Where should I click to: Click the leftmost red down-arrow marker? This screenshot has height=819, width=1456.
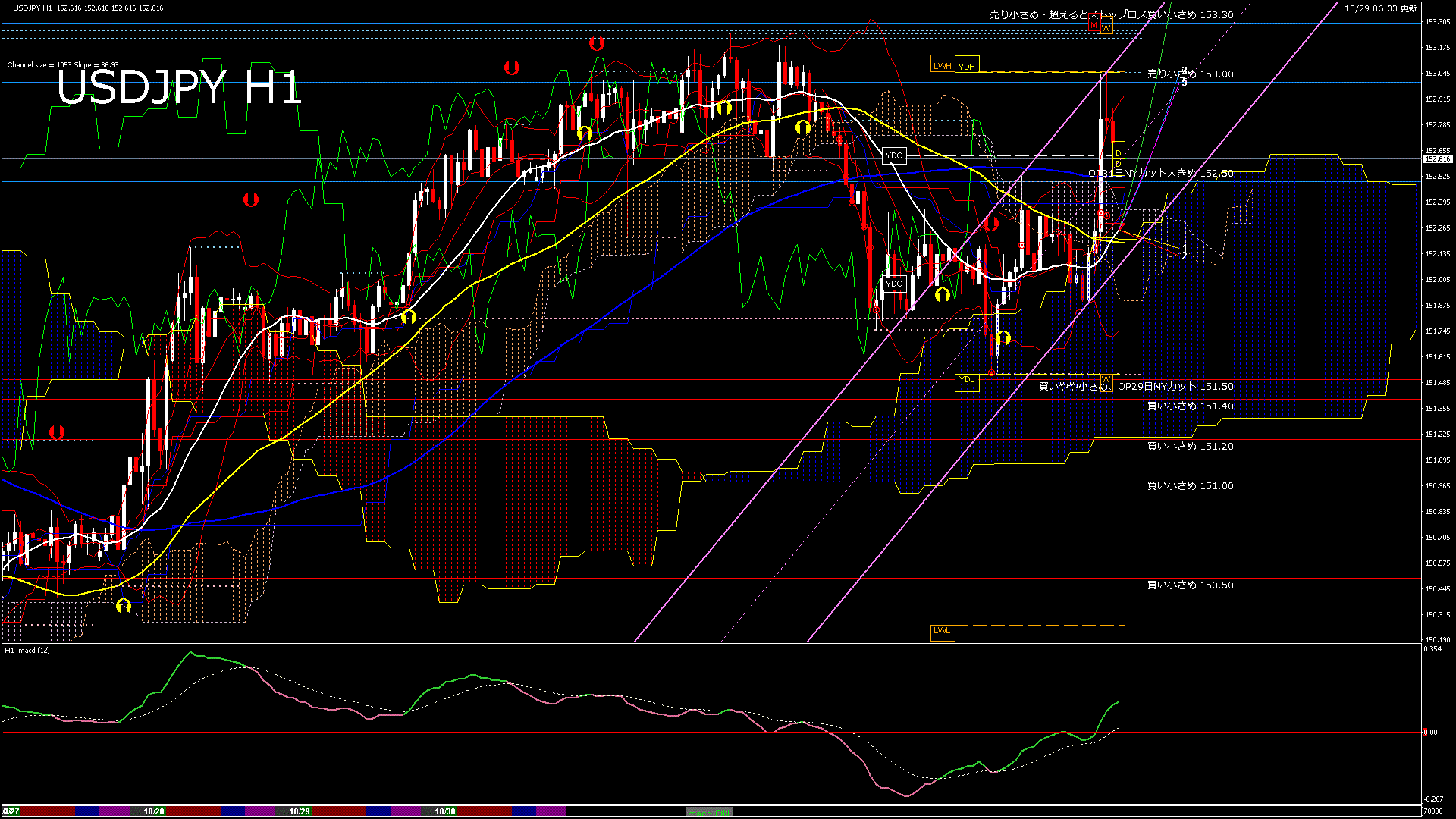[x=57, y=432]
